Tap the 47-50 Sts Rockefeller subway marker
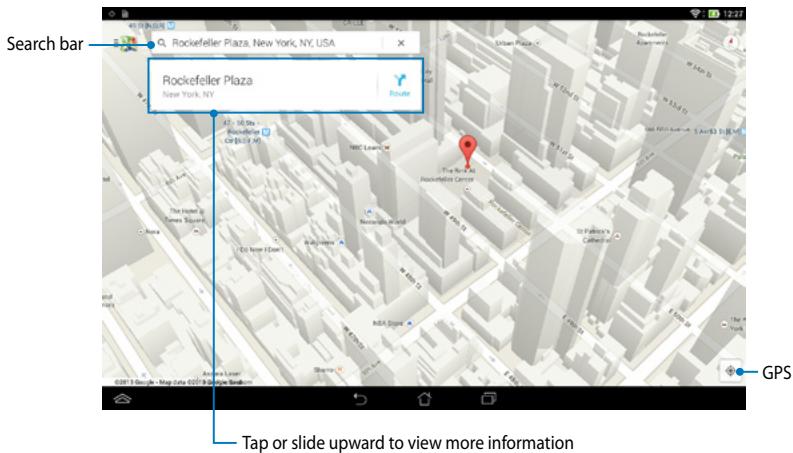This screenshot has height=453, width=793. [266, 132]
